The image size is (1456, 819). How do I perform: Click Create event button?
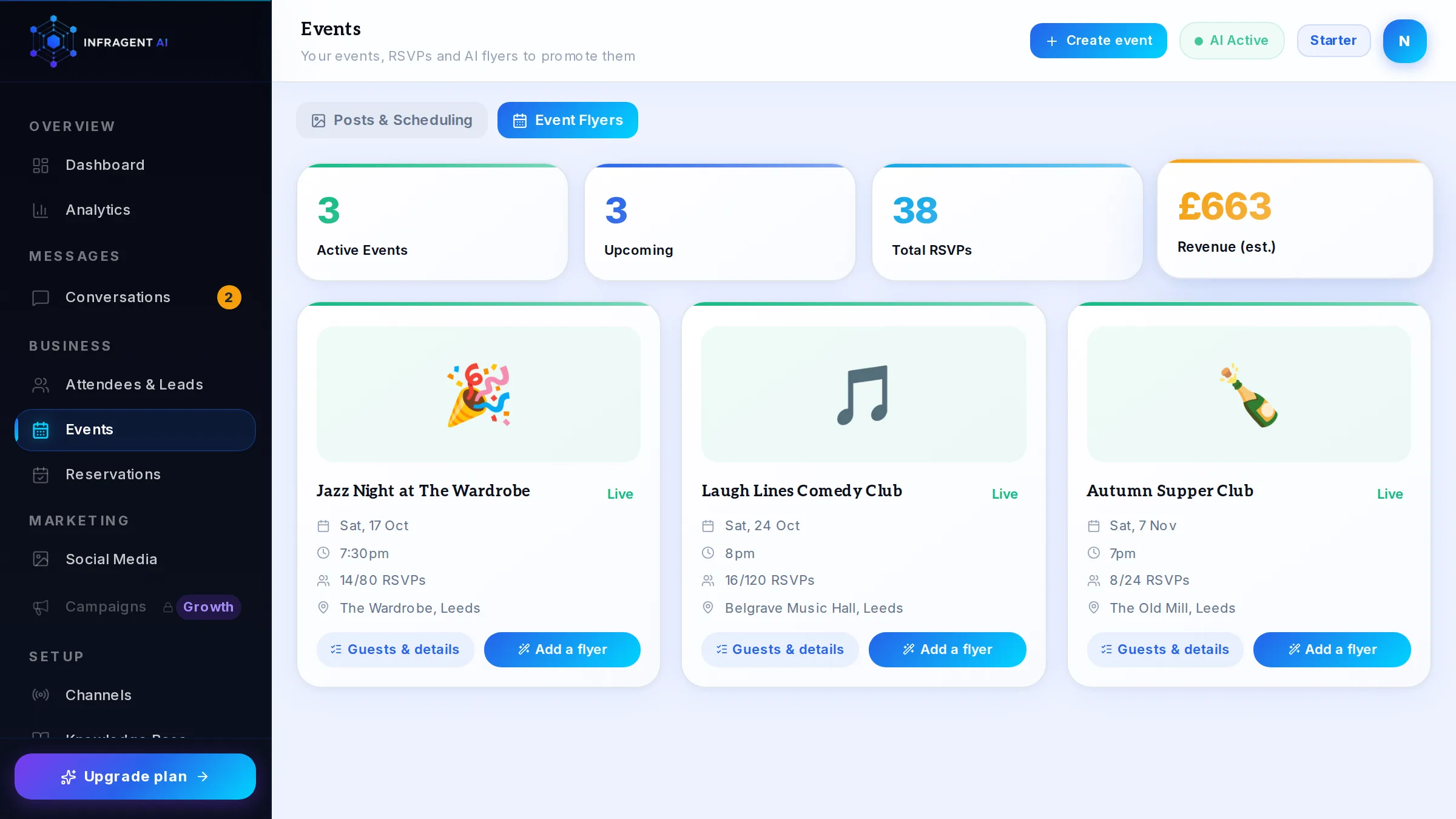tap(1098, 41)
